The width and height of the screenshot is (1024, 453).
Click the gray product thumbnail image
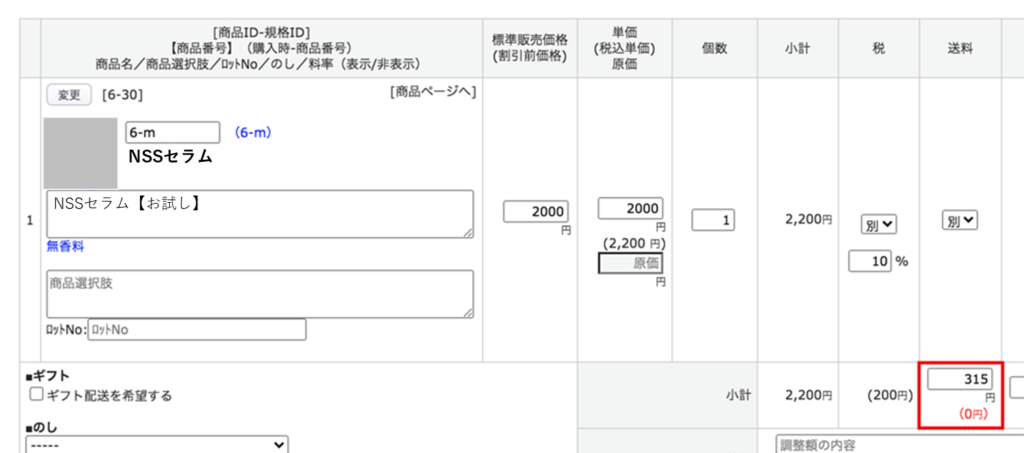(80, 153)
